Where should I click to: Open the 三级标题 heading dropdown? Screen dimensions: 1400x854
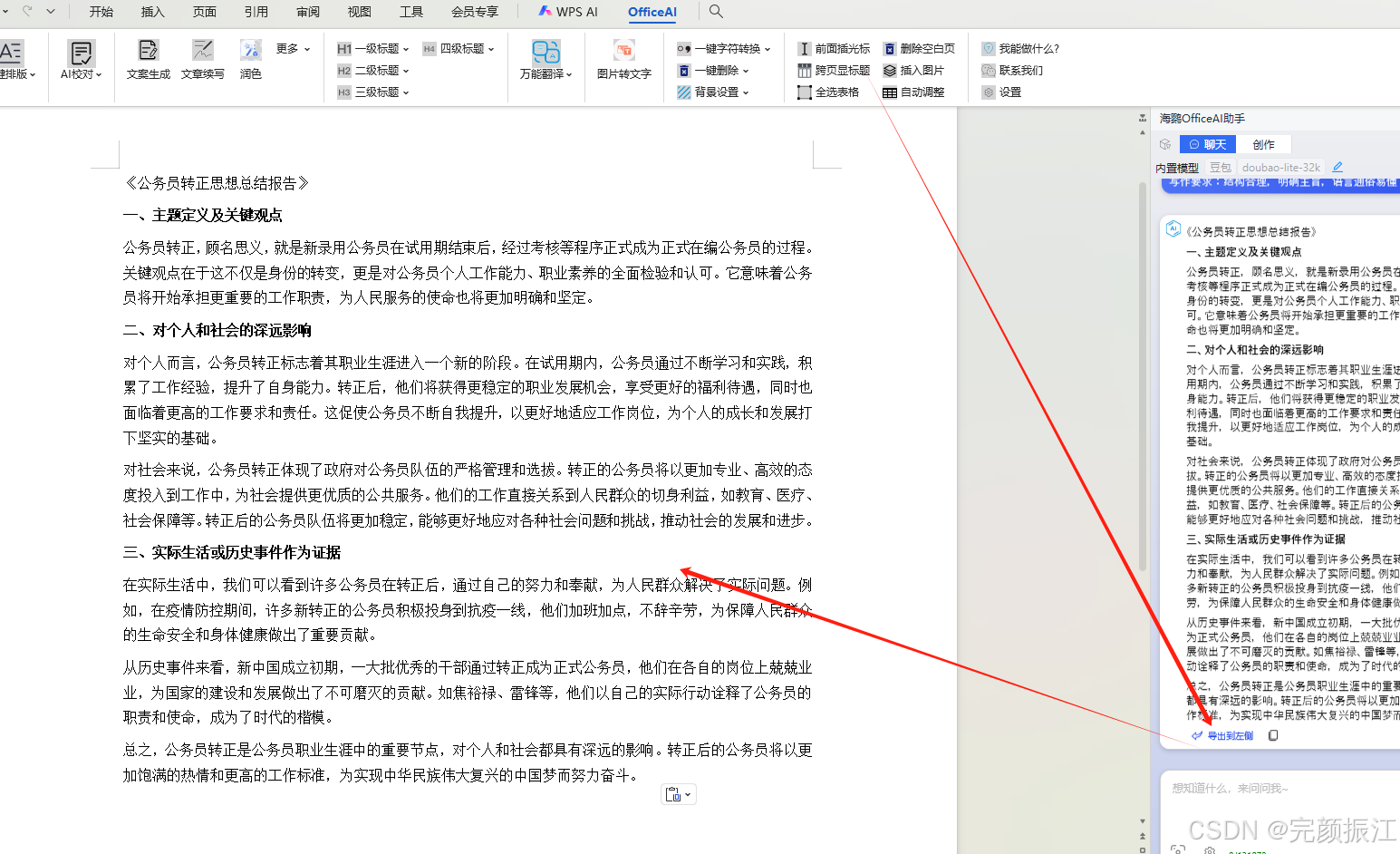tap(373, 92)
